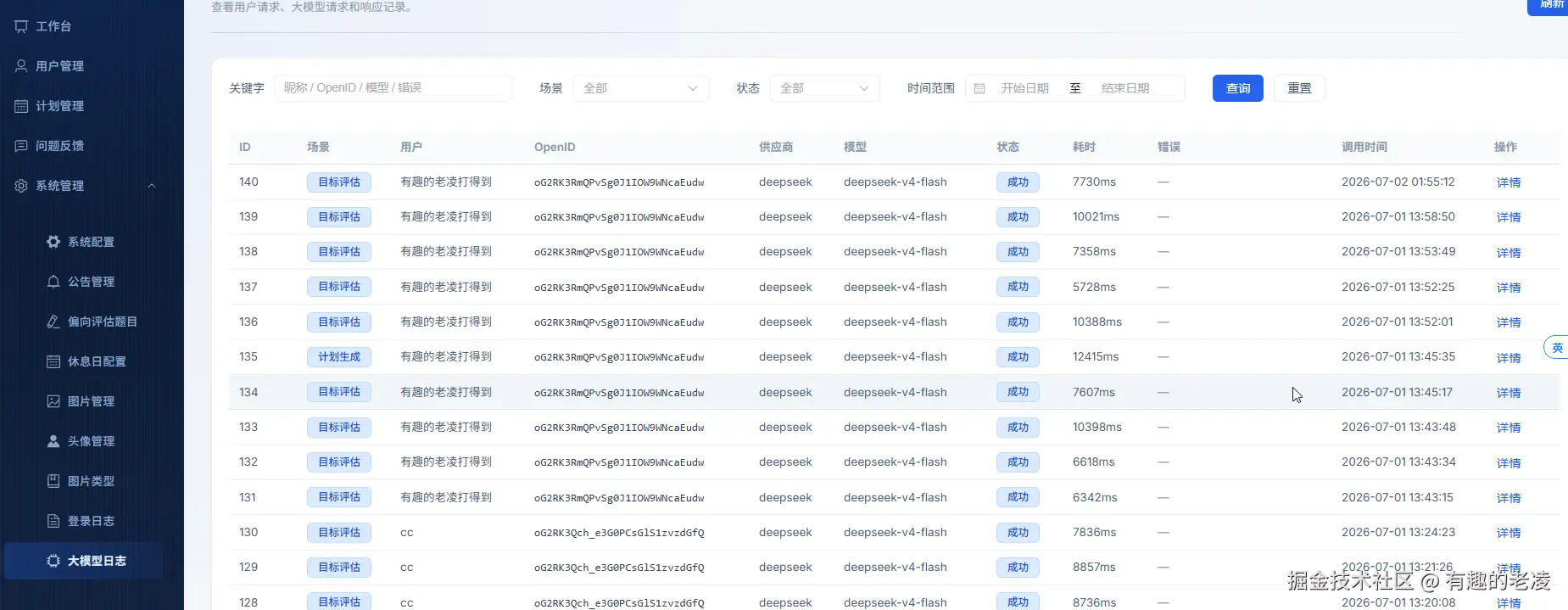The image size is (1568, 610).
Task: Open the 状态 filter dropdown
Action: pos(825,88)
